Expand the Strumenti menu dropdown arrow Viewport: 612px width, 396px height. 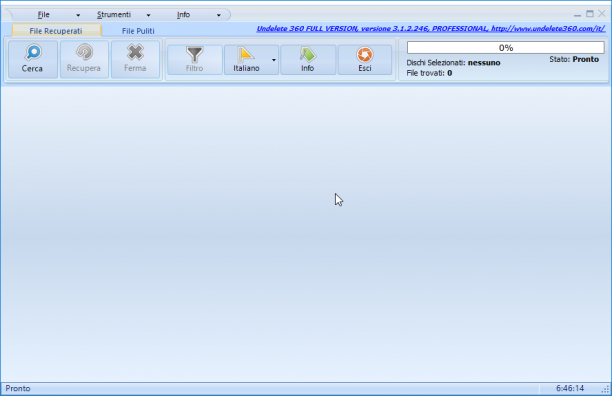148,15
